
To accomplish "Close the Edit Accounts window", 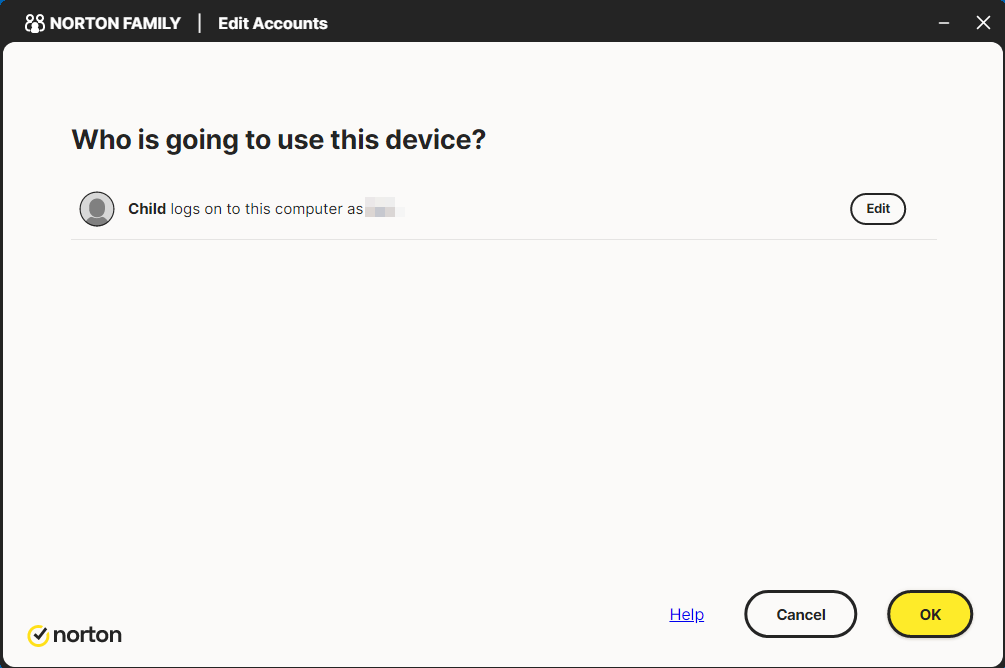I will pyautogui.click(x=983, y=23).
